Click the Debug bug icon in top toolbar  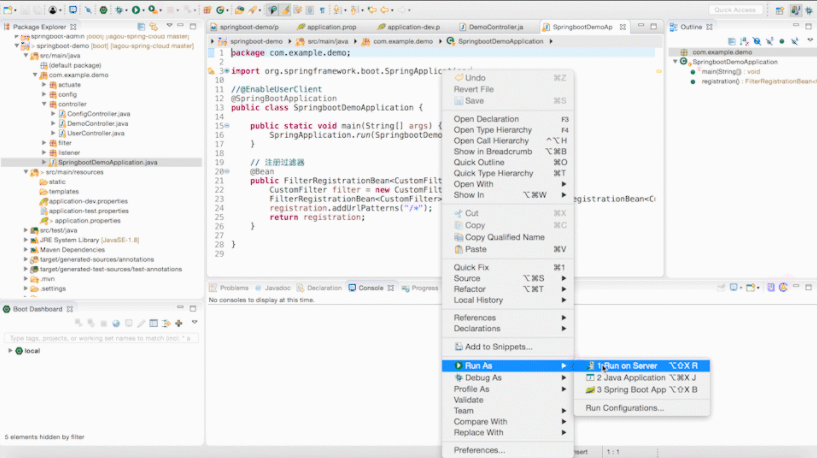click(x=119, y=10)
